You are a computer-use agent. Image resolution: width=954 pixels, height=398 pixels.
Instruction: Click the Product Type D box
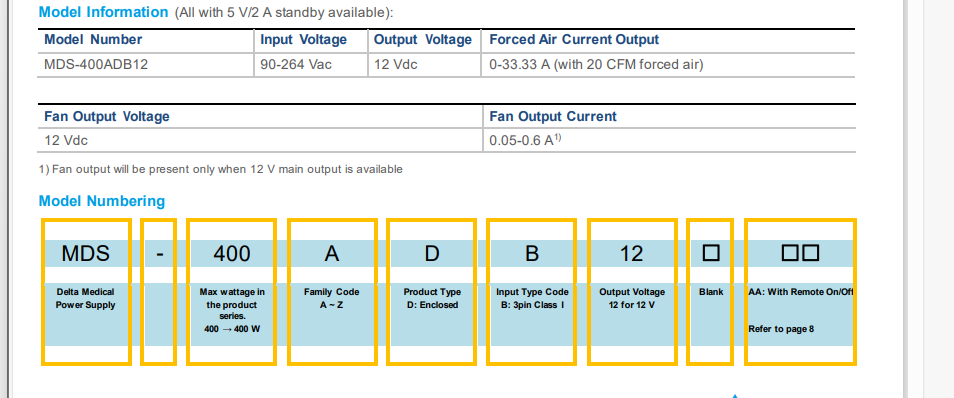(x=431, y=292)
